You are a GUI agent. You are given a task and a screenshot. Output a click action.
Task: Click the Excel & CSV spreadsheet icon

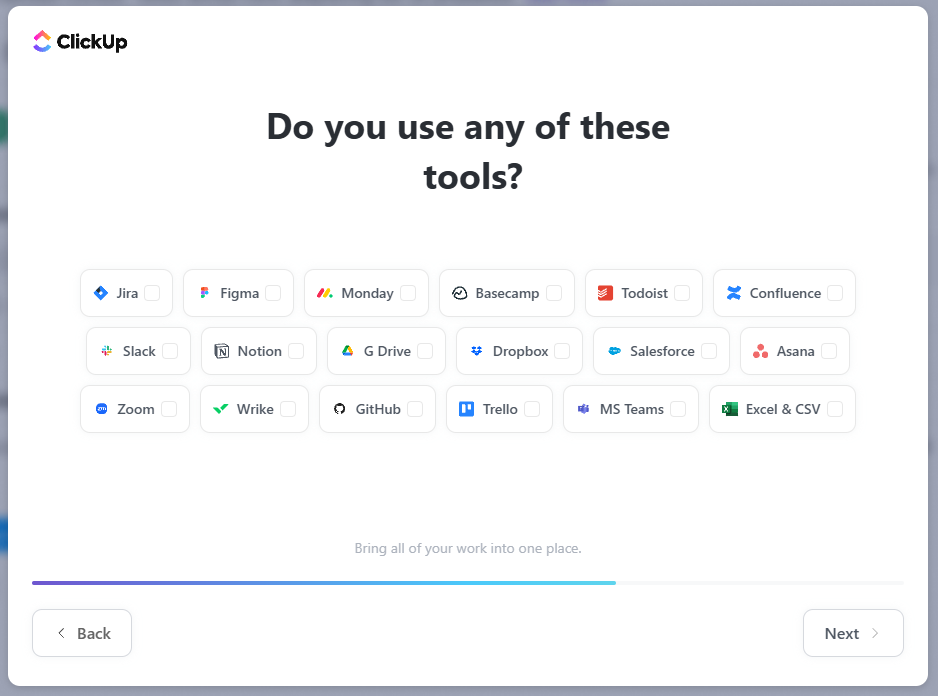coord(730,409)
